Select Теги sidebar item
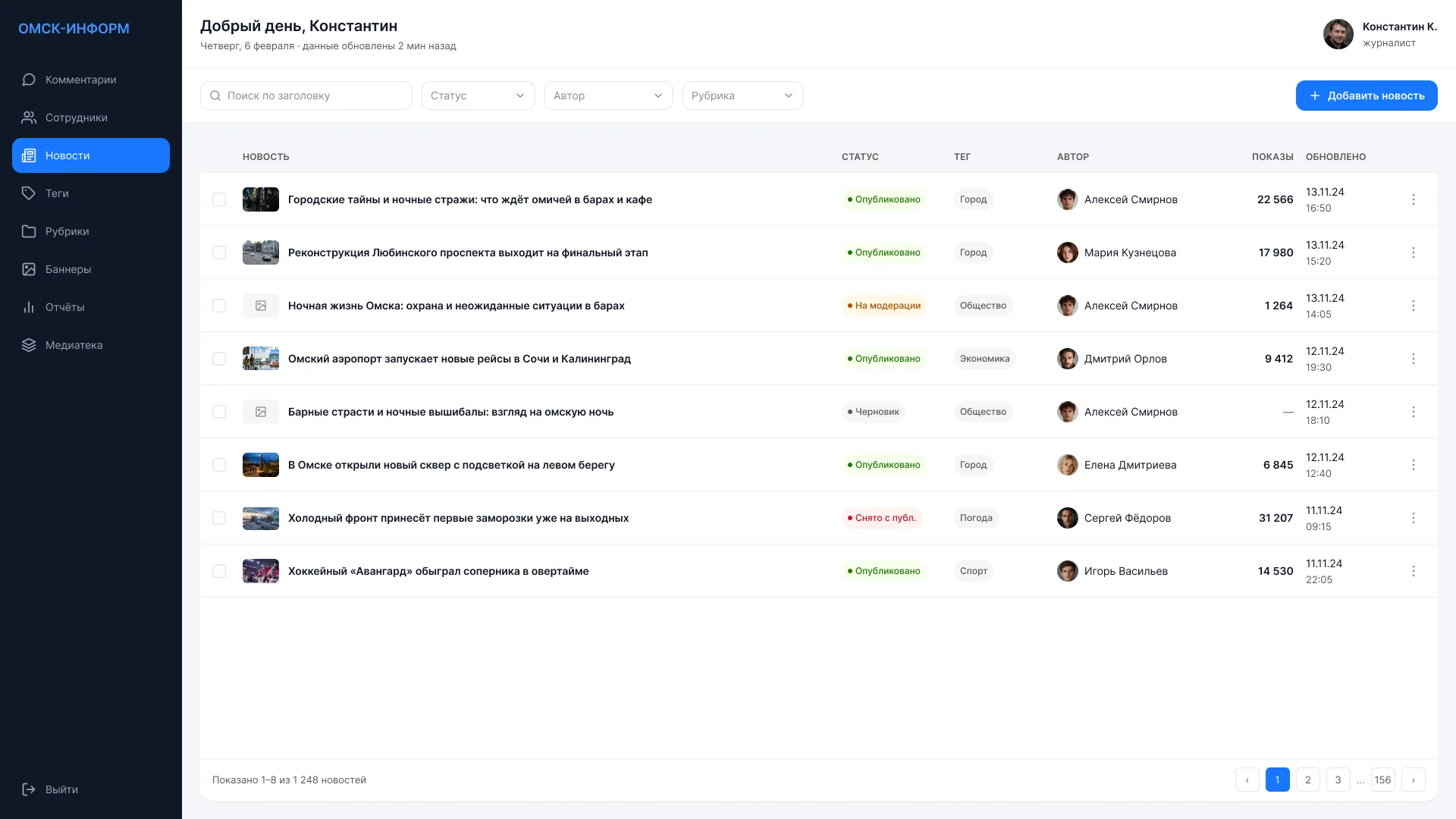Viewport: 1456px width, 819px height. [x=91, y=193]
